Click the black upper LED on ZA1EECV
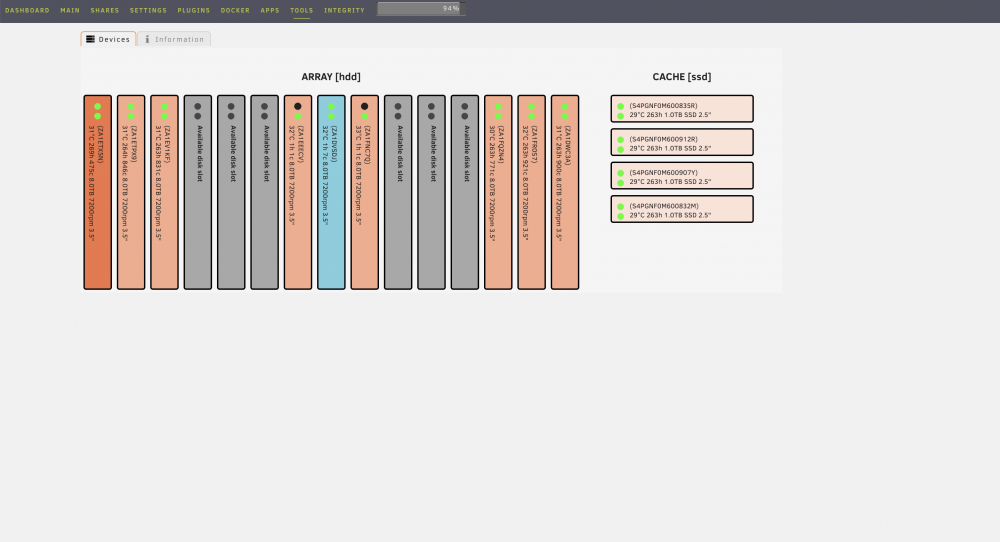 [x=298, y=106]
